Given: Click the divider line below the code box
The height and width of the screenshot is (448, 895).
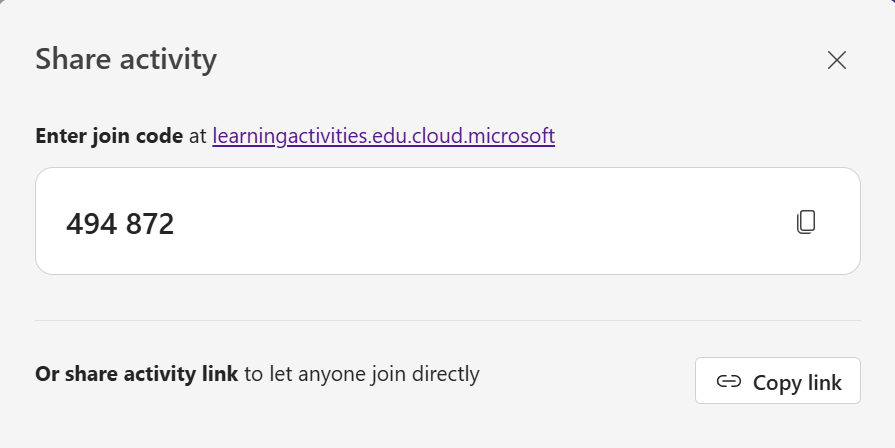Looking at the screenshot, I should point(447,321).
